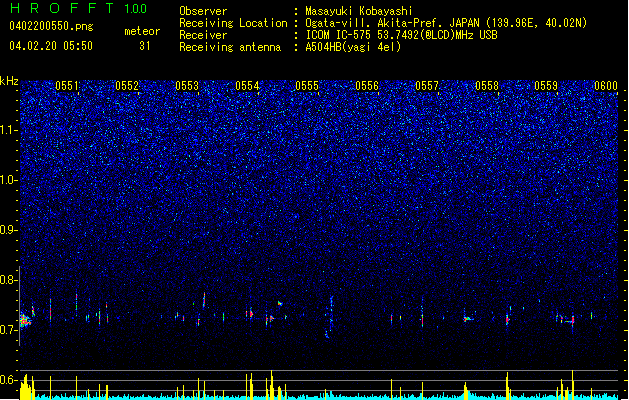Click the 0.9 kHz axis label
The width and height of the screenshot is (629, 400).
click(x=8, y=230)
